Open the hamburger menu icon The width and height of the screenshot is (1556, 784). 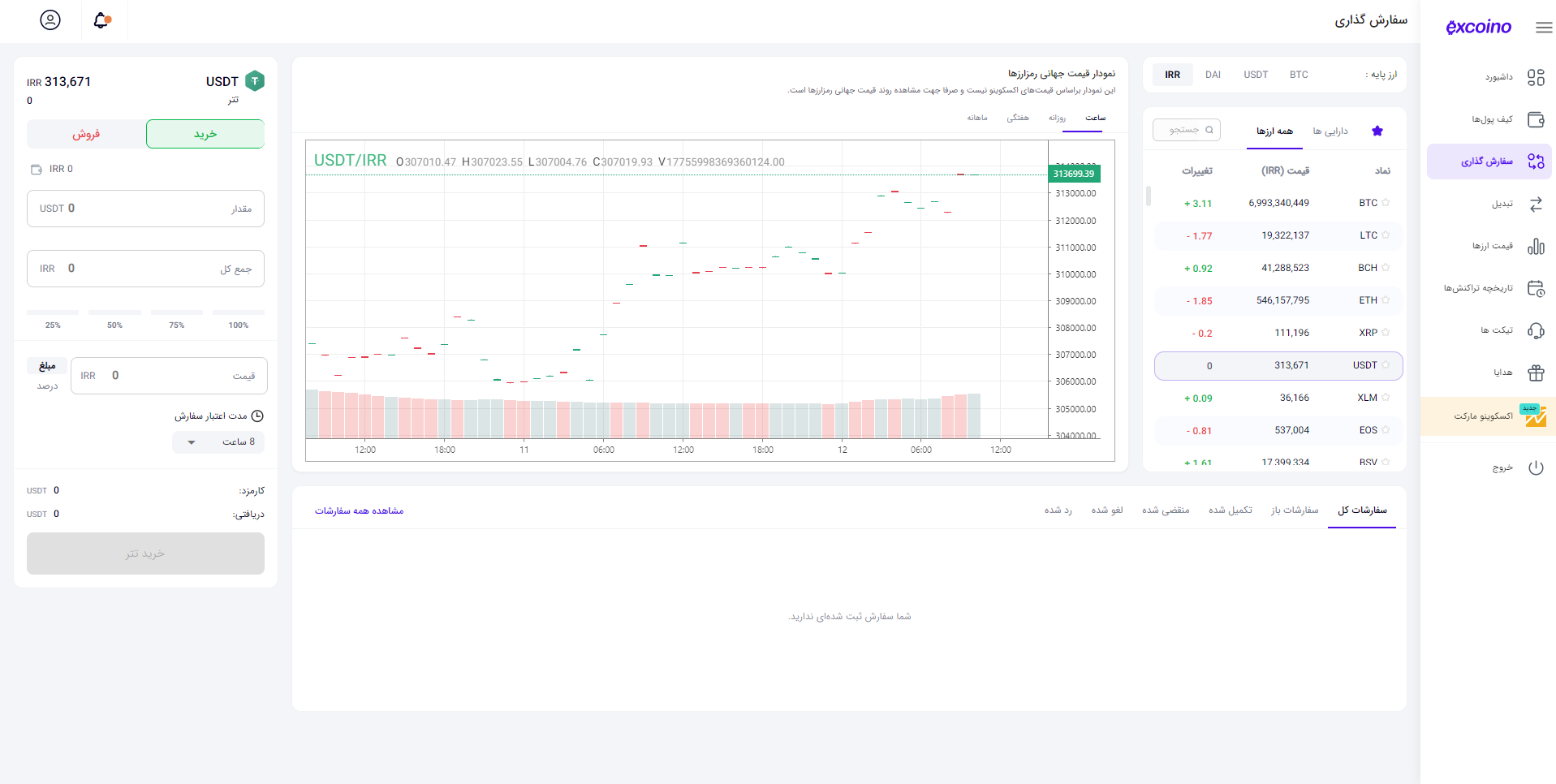[1544, 28]
